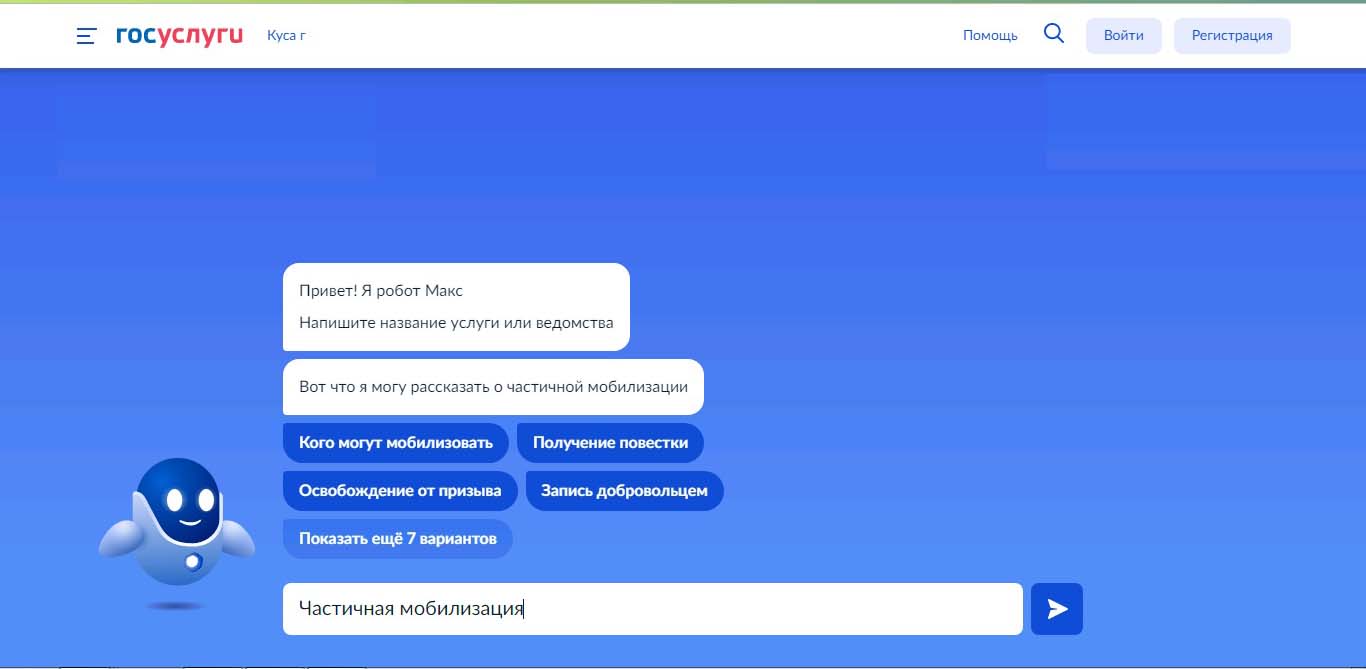Focus the chat input with Частичная мобилизация
Image resolution: width=1366 pixels, height=669 pixels.
[x=653, y=609]
